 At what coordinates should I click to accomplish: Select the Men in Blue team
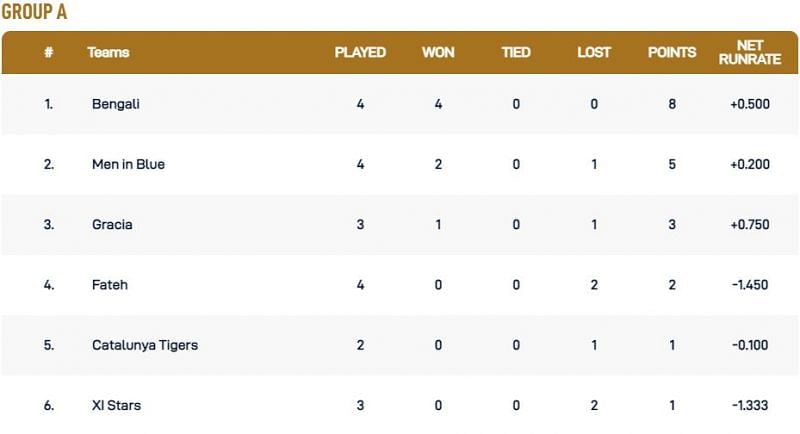click(127, 164)
